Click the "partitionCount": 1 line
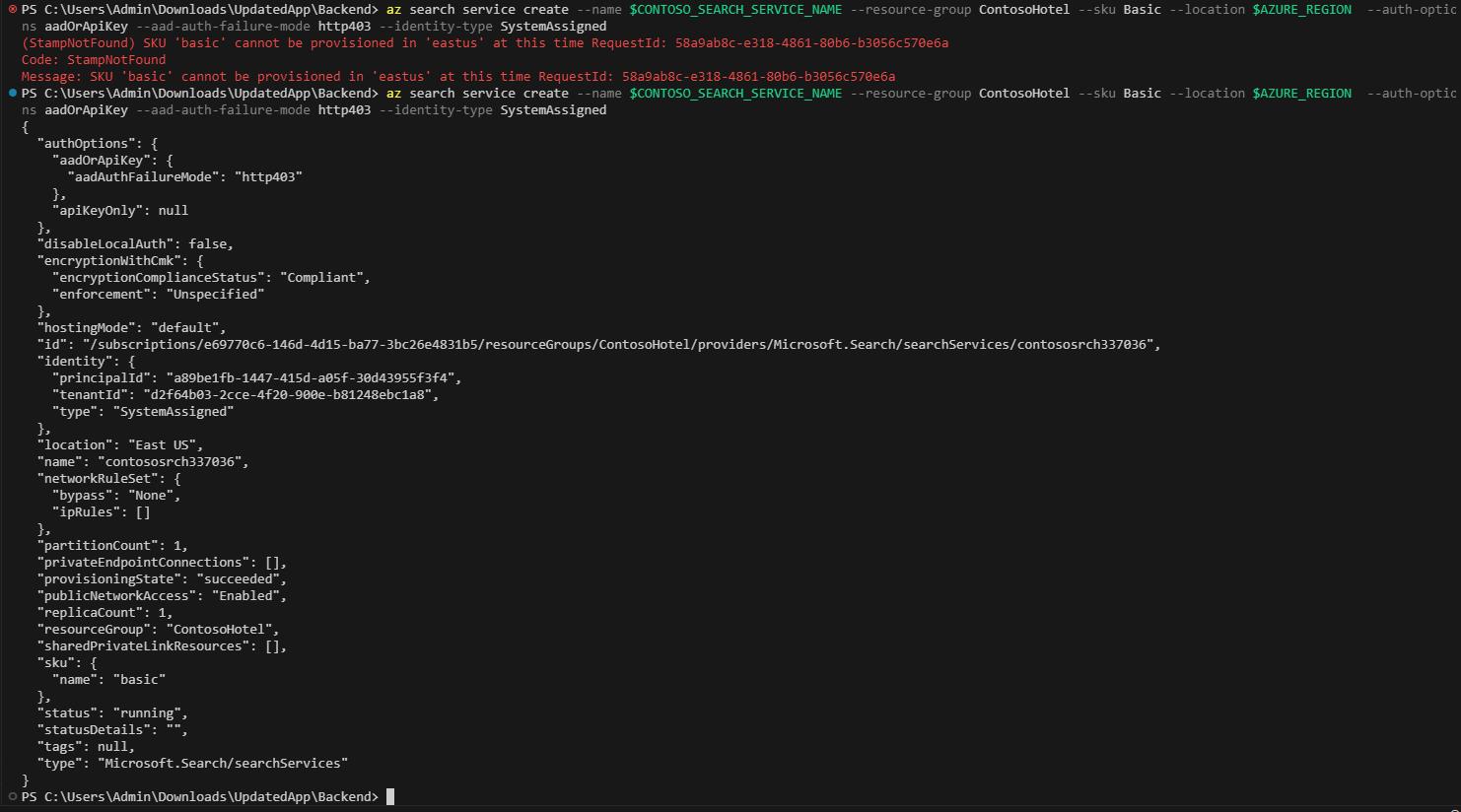 point(113,546)
